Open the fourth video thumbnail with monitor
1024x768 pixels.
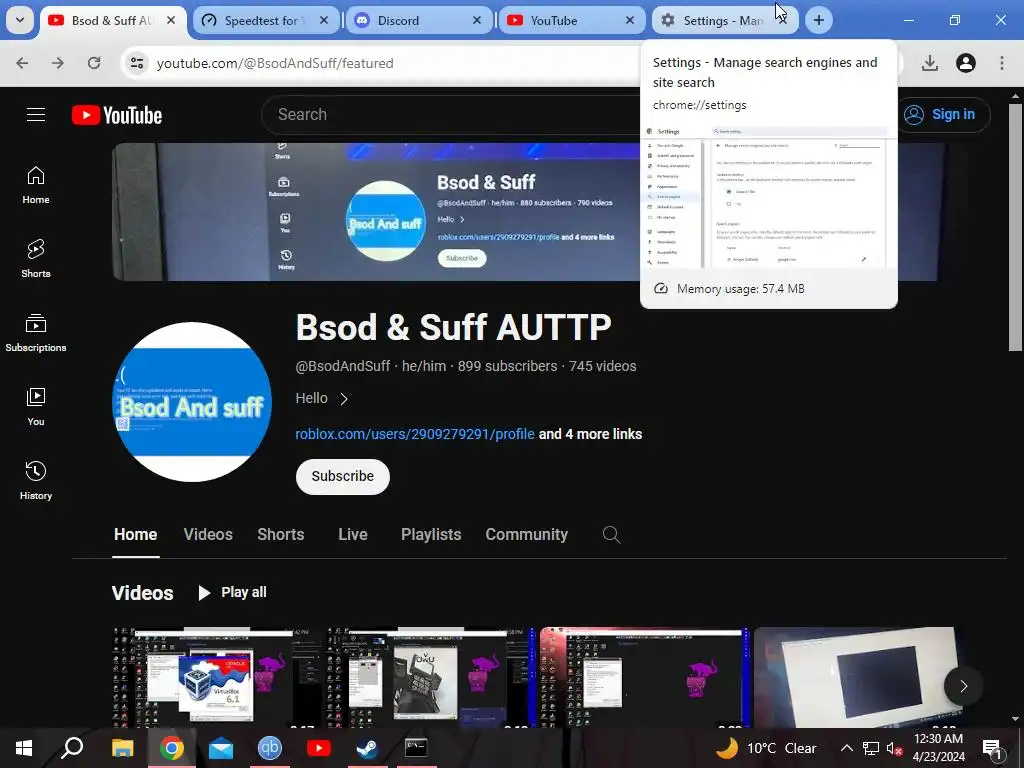click(857, 678)
